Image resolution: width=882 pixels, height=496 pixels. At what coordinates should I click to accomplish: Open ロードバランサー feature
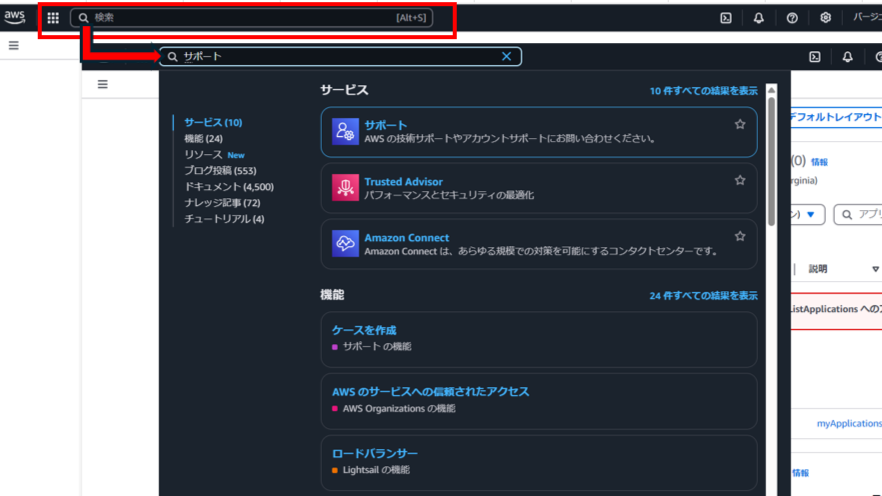(375, 453)
